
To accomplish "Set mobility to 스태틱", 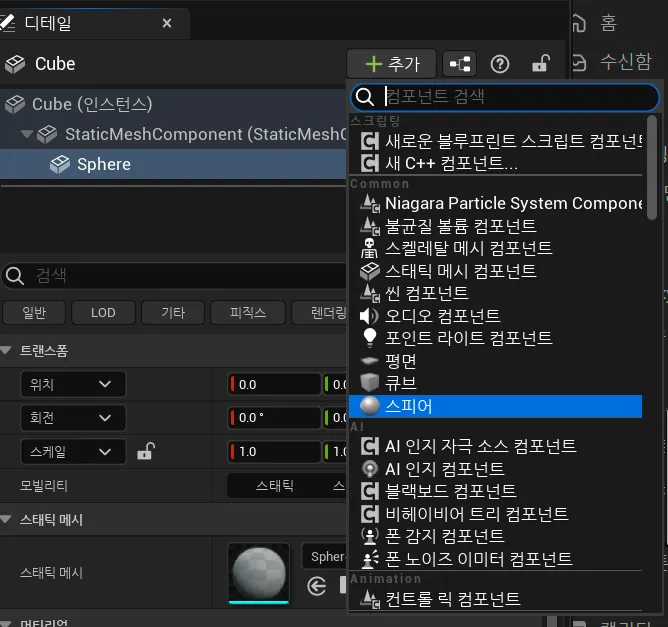I will 275,486.
